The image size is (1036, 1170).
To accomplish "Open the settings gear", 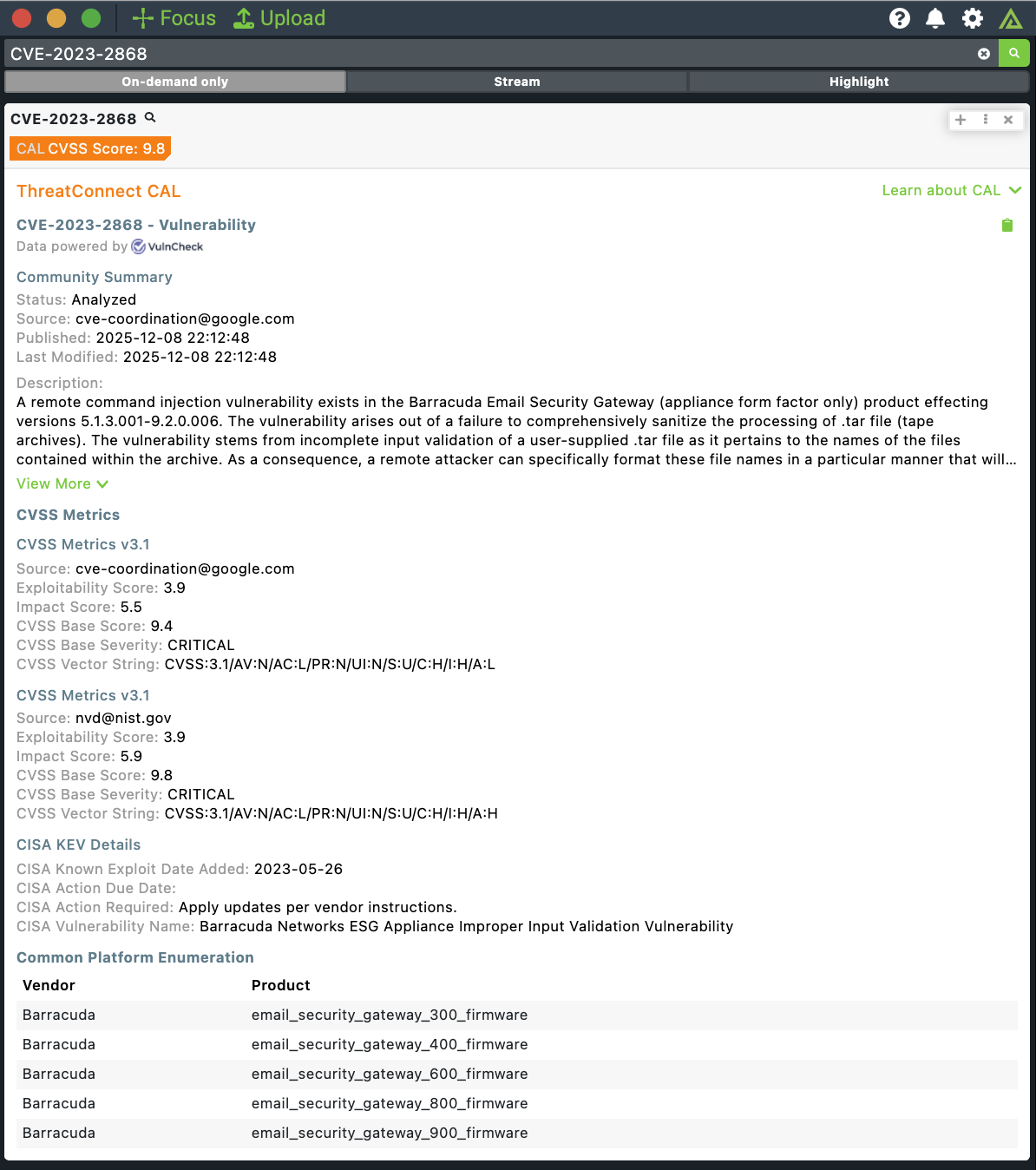I will [x=973, y=18].
